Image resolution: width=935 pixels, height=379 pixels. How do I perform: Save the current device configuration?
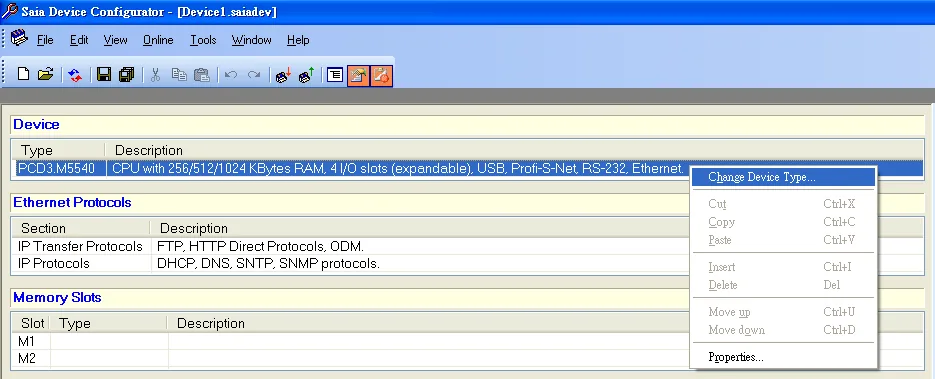coord(104,74)
